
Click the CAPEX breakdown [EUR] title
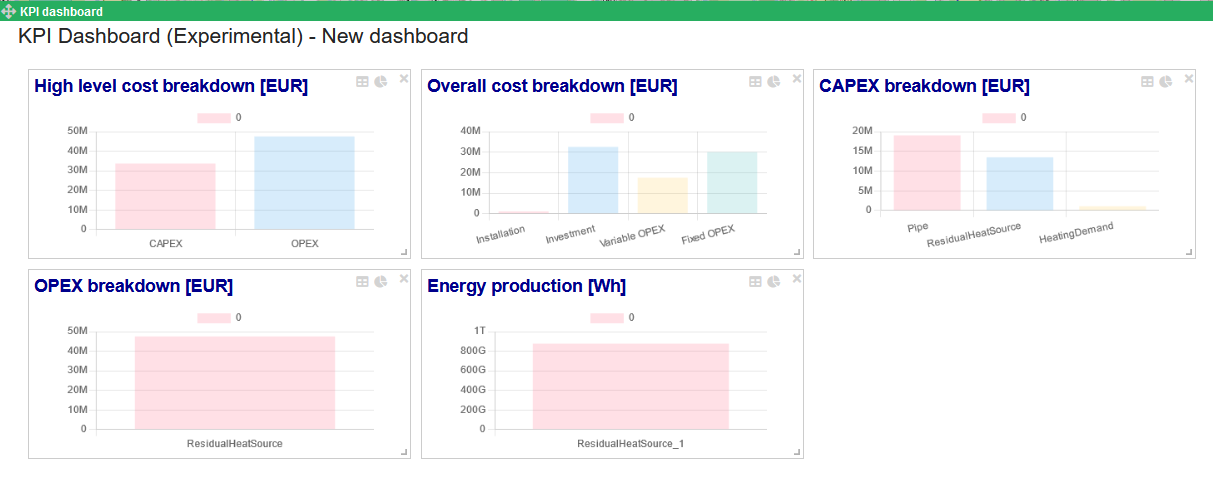pos(924,86)
